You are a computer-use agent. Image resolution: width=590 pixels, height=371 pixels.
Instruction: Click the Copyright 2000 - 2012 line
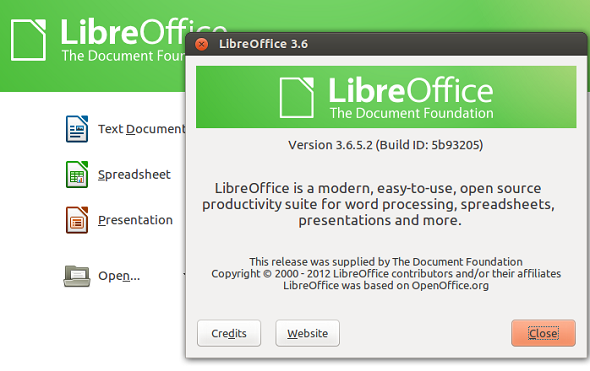[386, 274]
